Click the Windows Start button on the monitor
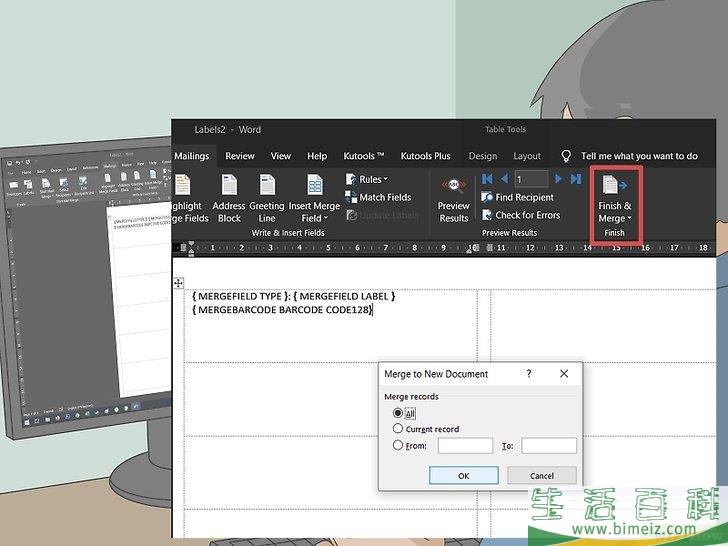This screenshot has height=546, width=728. pyautogui.click(x=27, y=422)
